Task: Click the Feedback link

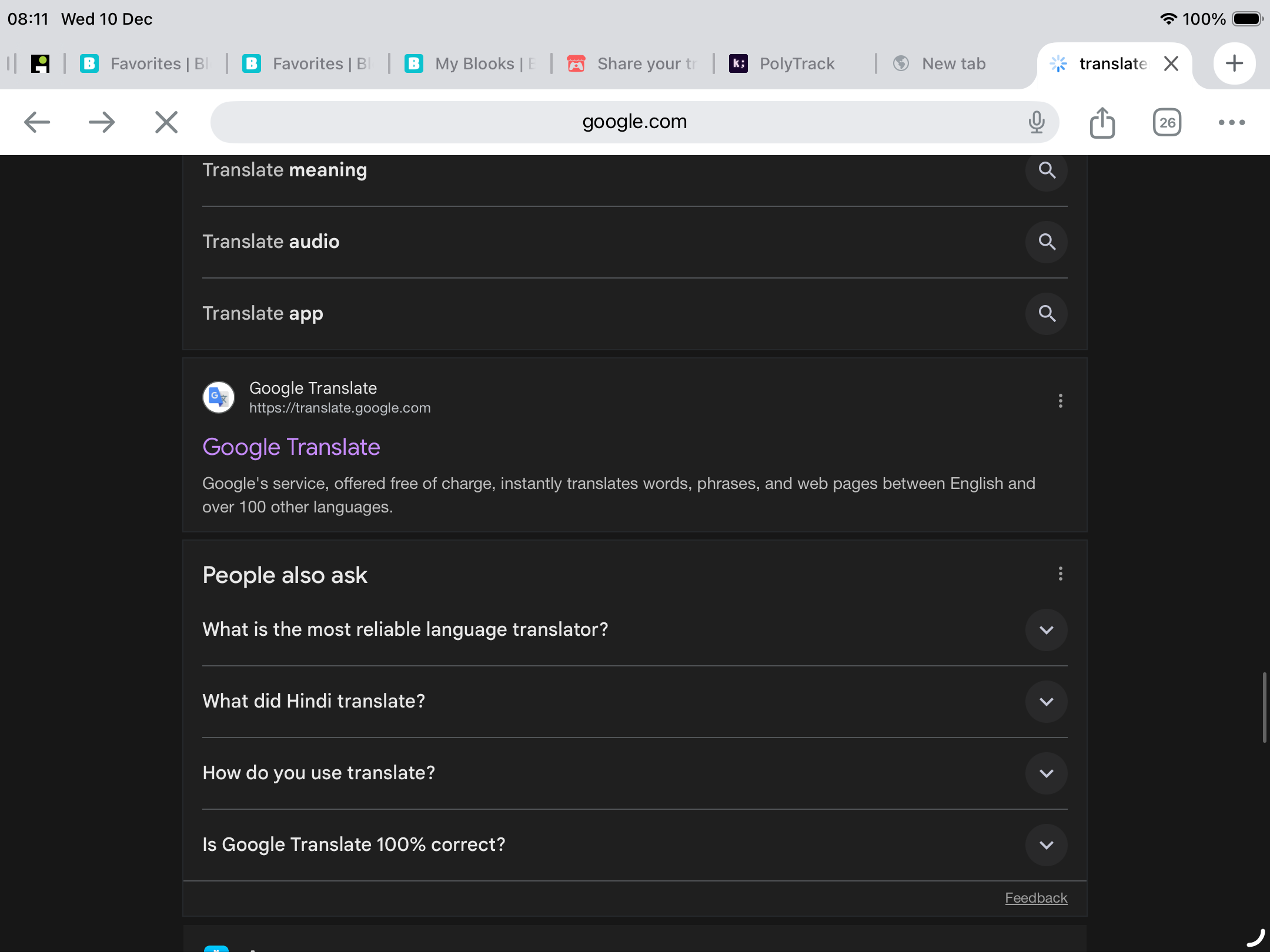Action: pos(1036,898)
